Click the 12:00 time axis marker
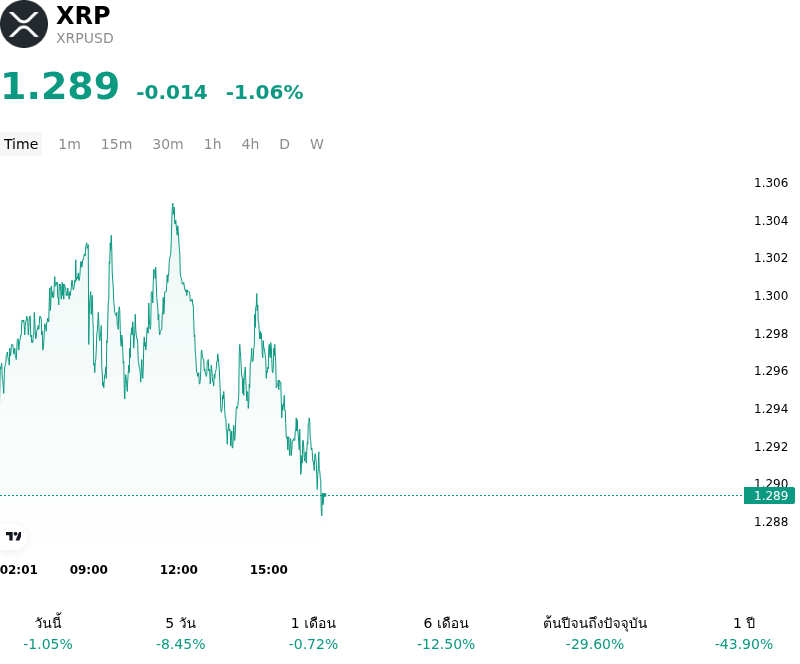Image resolution: width=800 pixels, height=664 pixels. 179,570
